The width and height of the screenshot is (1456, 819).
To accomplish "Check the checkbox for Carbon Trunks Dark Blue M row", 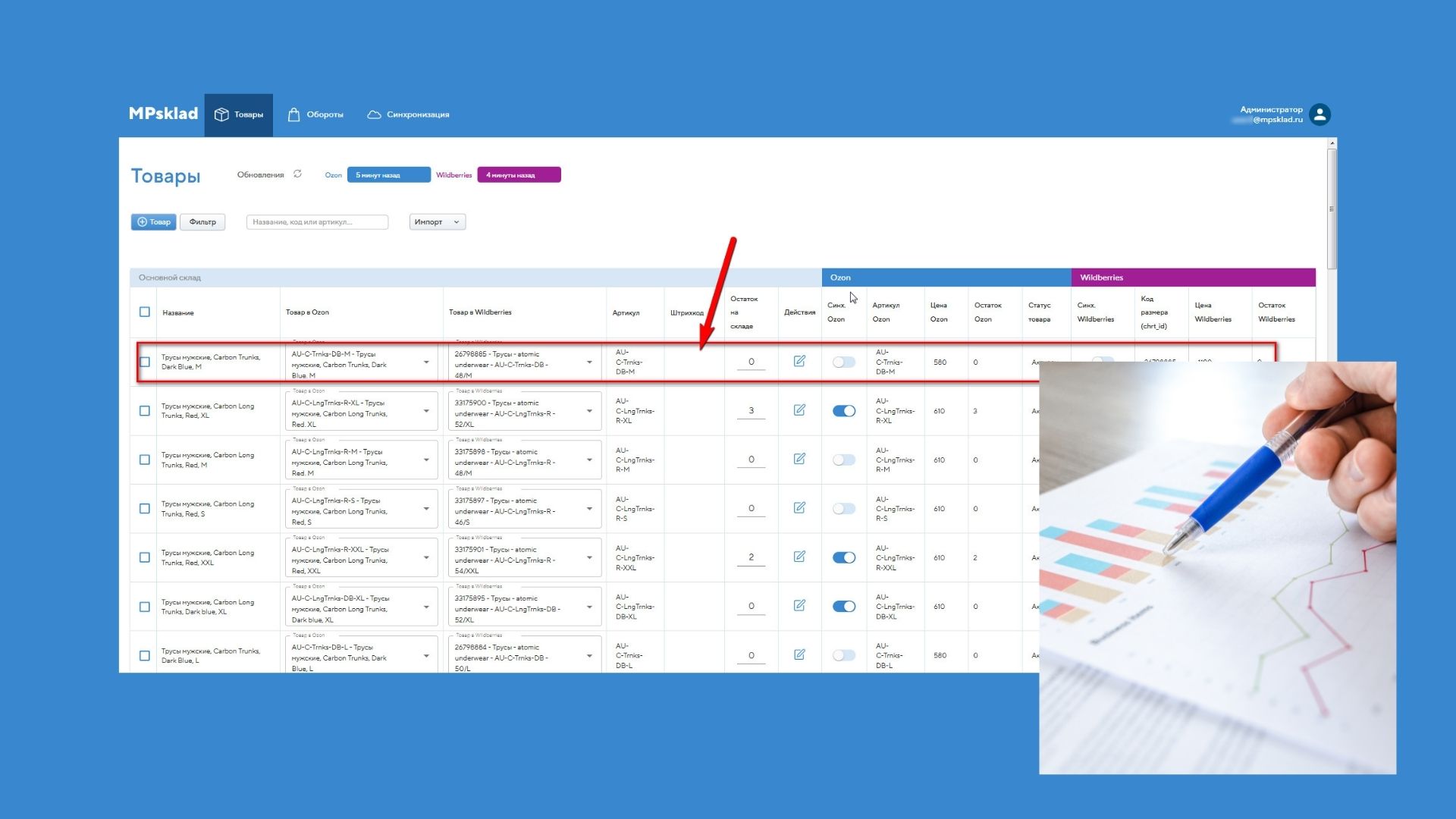I will tap(145, 361).
